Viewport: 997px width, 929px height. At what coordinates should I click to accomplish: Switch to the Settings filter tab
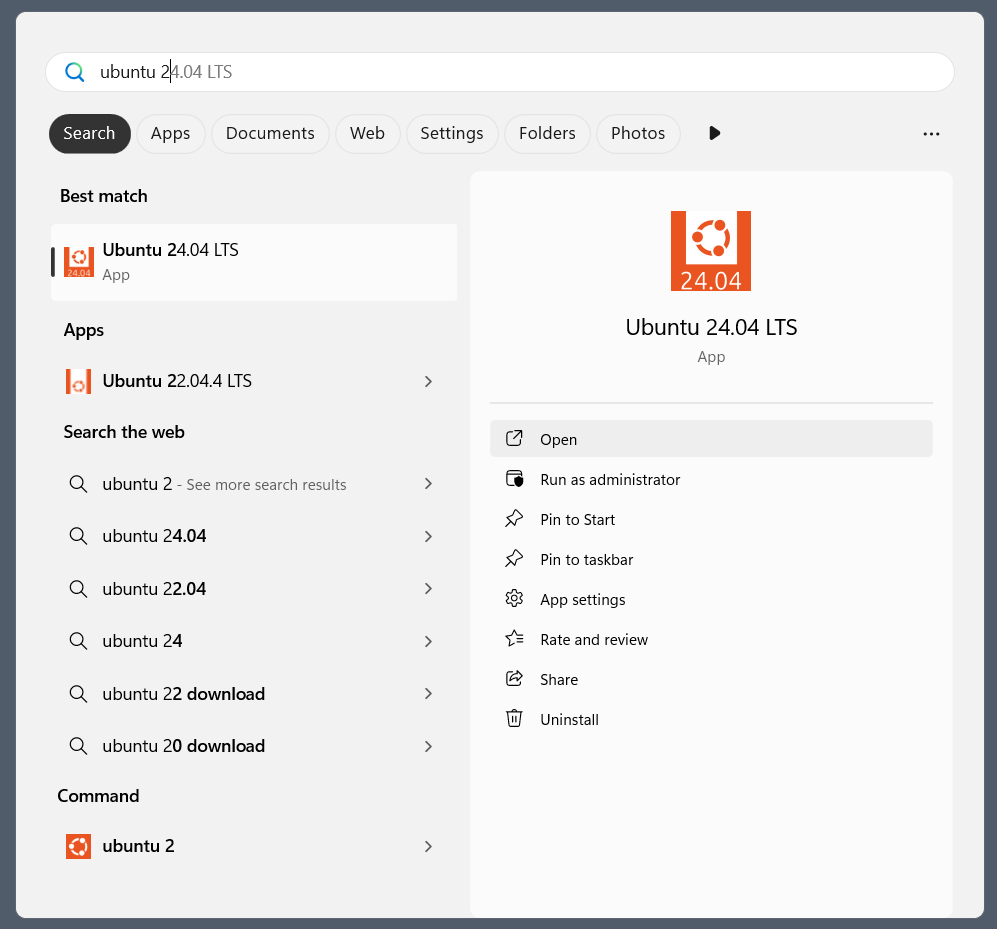(452, 134)
